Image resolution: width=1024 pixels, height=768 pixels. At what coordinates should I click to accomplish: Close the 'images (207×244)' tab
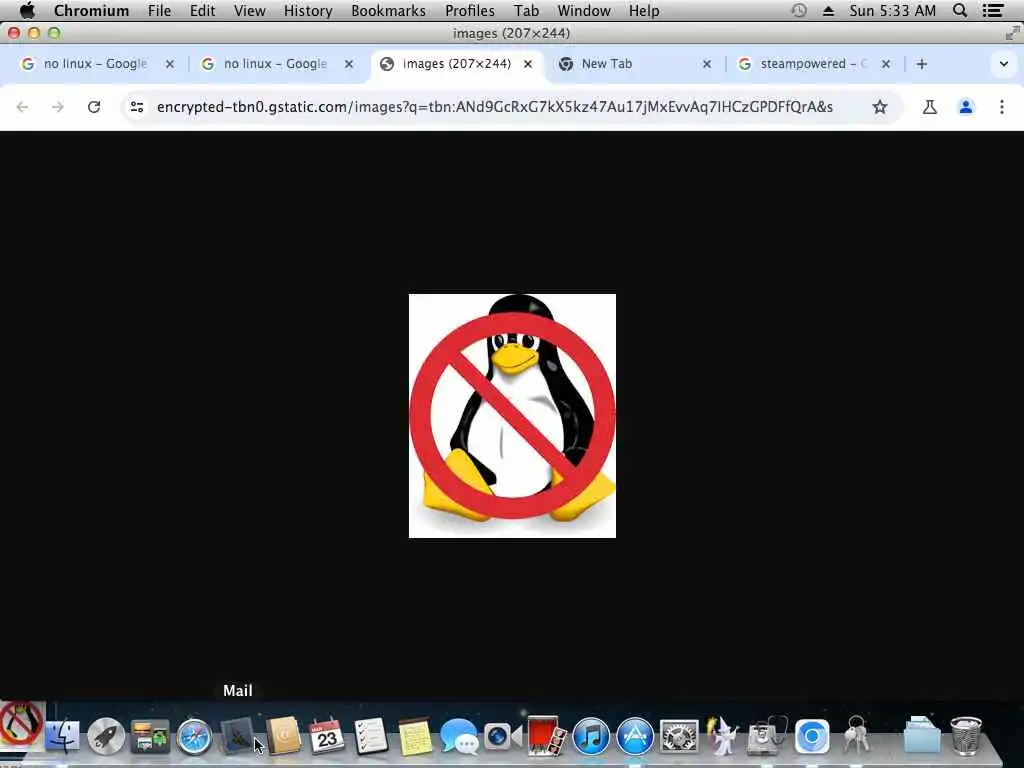pos(528,64)
